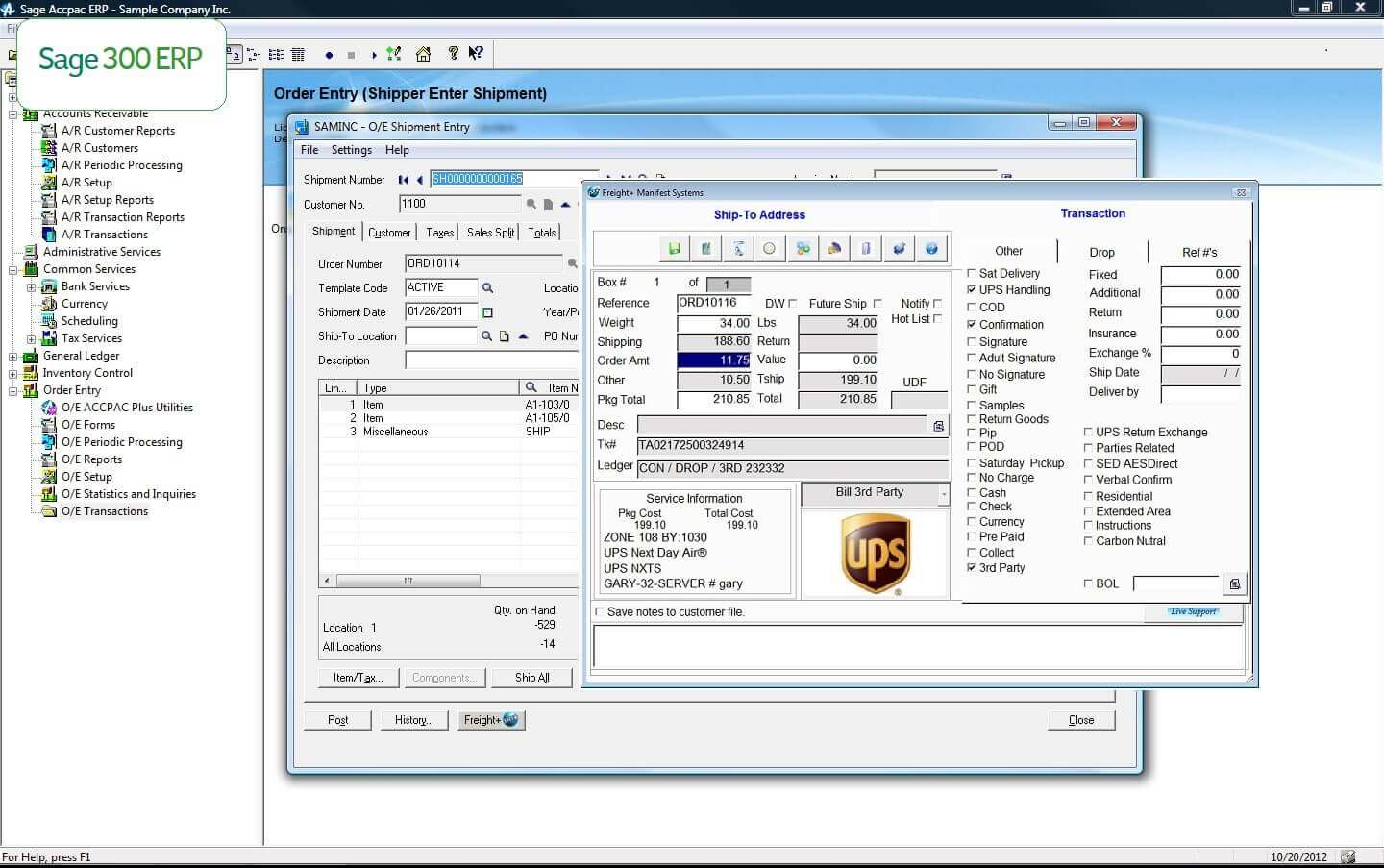Open finder magnifier next to Ship-To Location
Image resolution: width=1384 pixels, height=868 pixels.
tap(486, 336)
